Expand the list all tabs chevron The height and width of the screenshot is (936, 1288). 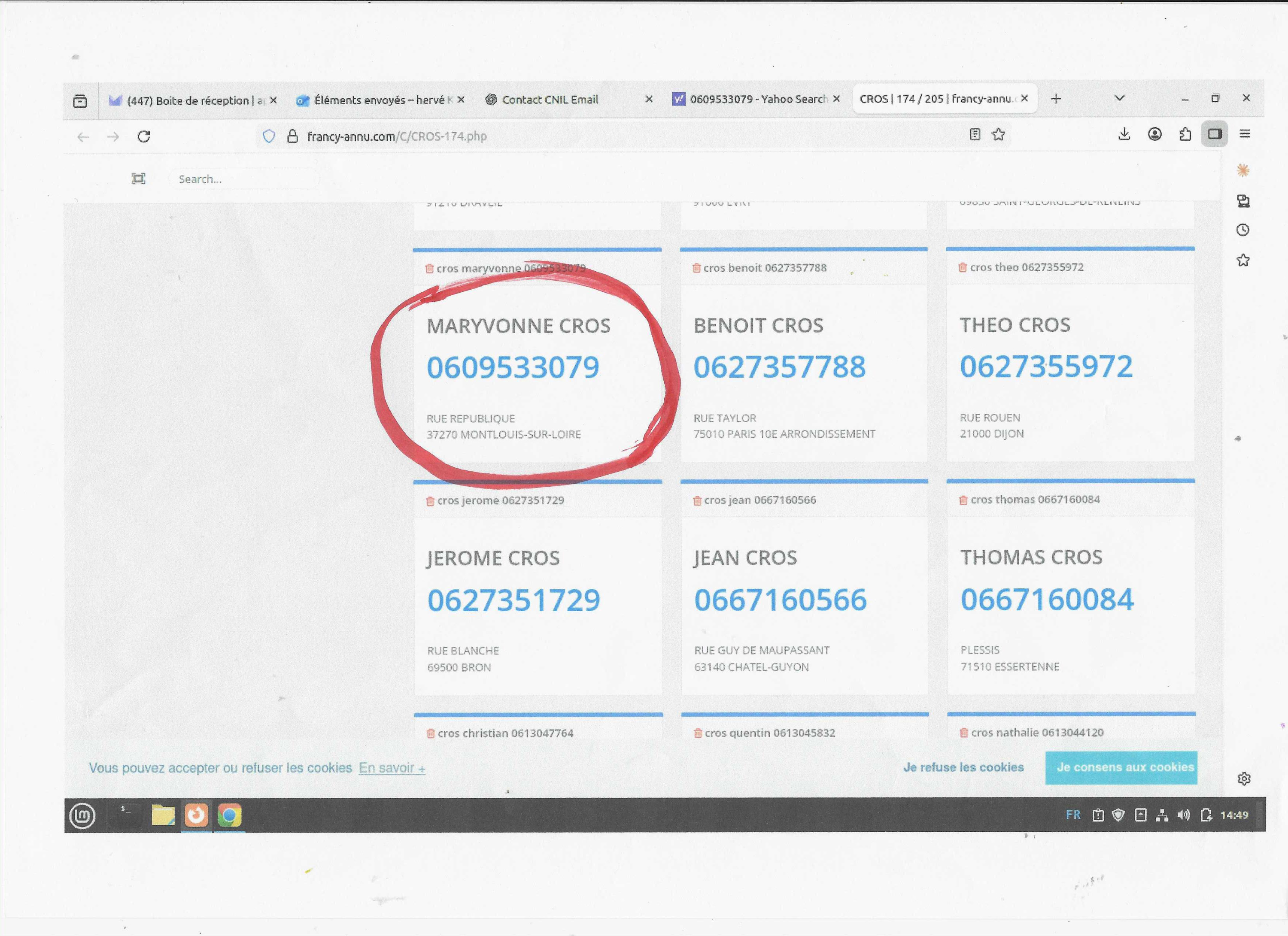tap(1119, 98)
